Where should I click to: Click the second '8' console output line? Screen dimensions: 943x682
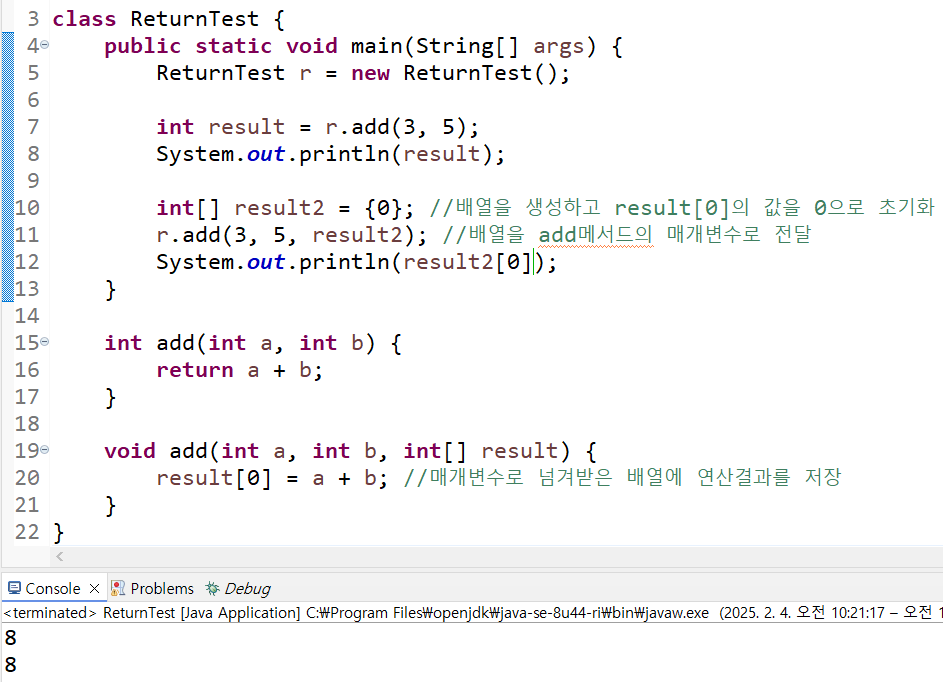11,665
